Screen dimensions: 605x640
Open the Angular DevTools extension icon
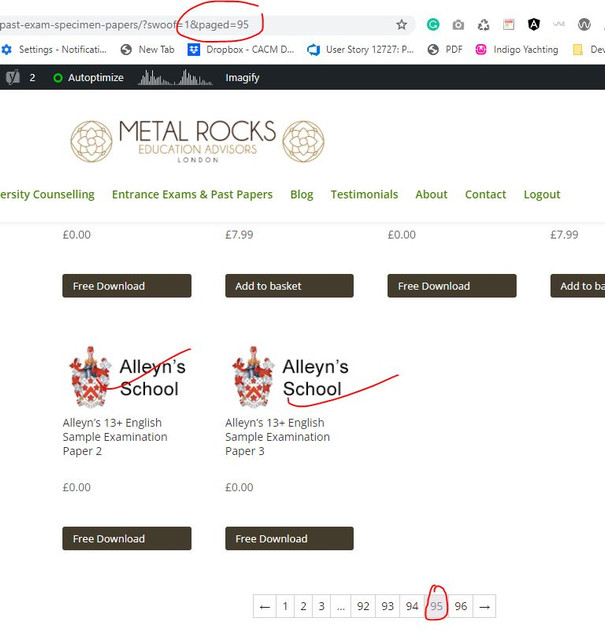pyautogui.click(x=534, y=25)
